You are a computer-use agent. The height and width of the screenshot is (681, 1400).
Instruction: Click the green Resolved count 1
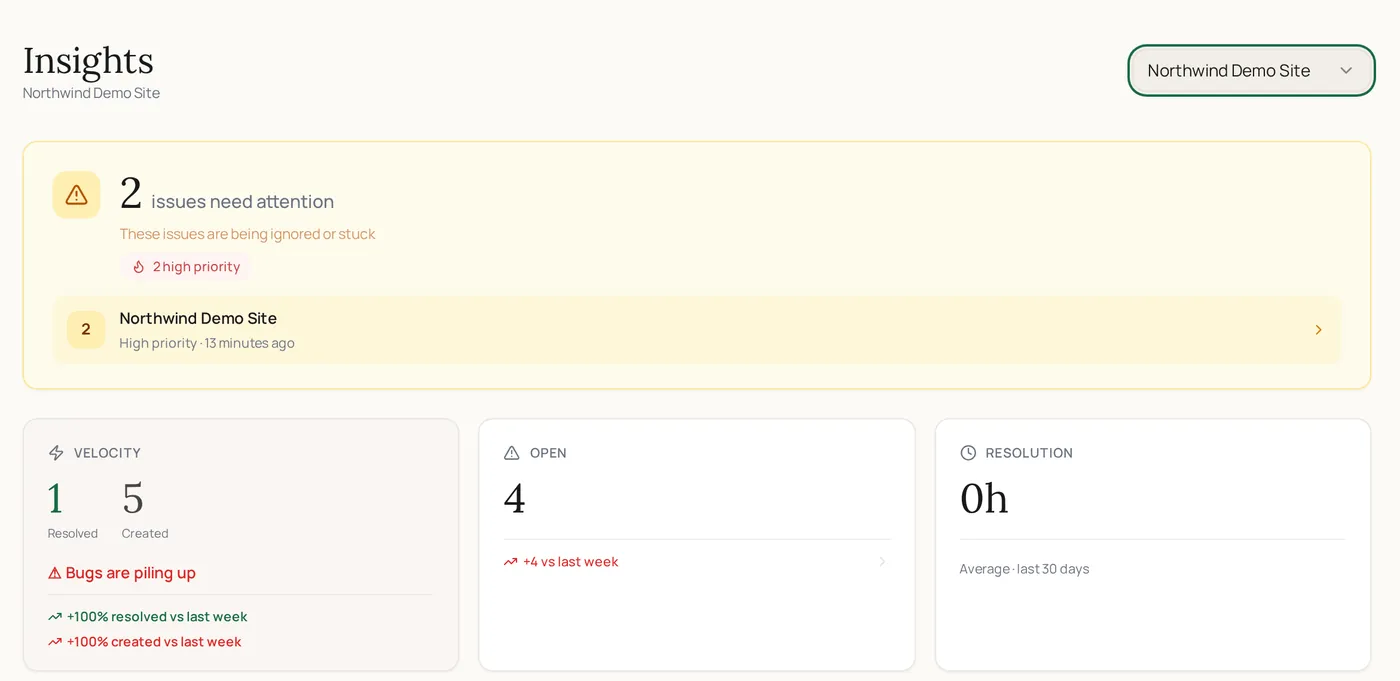[56, 498]
